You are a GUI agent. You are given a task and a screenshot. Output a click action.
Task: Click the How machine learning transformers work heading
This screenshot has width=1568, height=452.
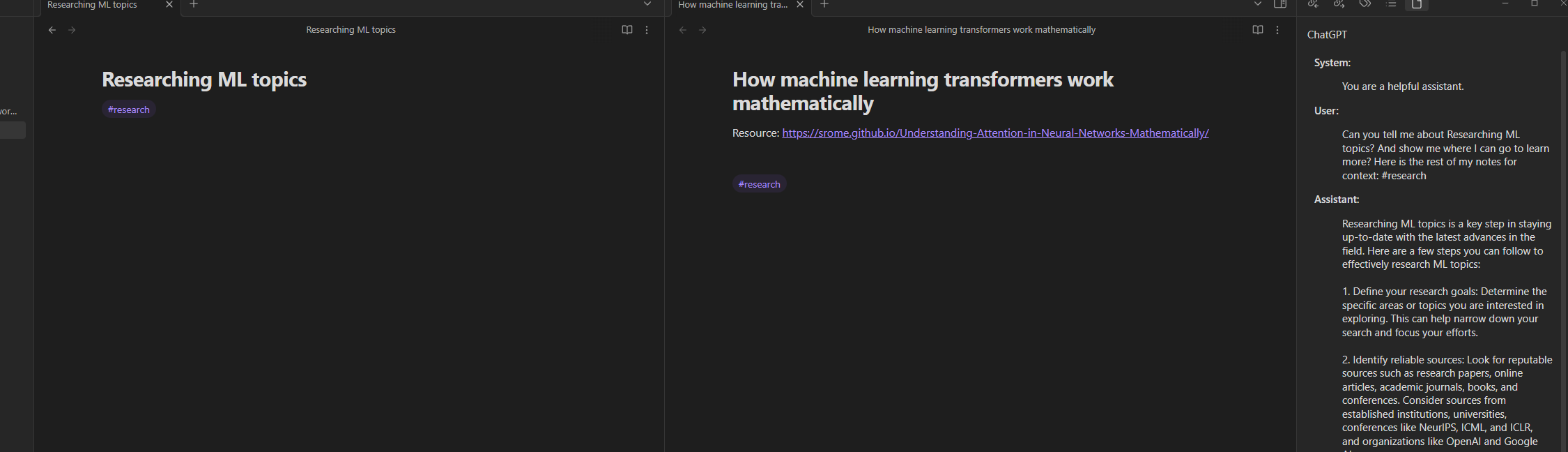(923, 91)
